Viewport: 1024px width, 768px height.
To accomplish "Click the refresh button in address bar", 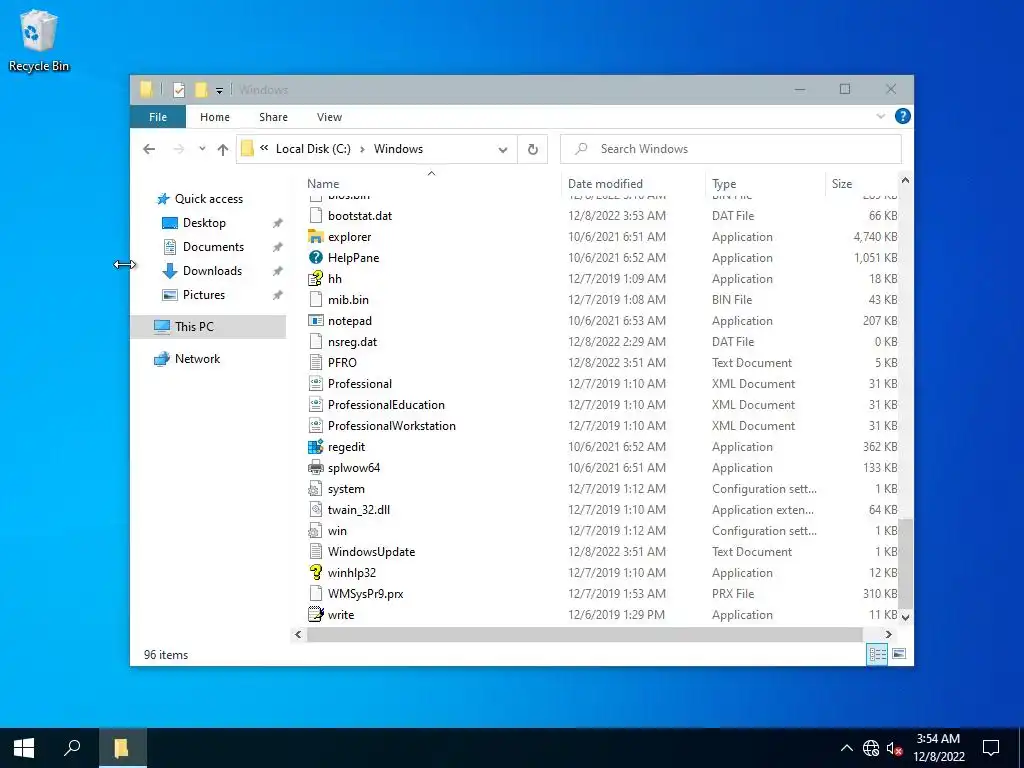I will [532, 150].
